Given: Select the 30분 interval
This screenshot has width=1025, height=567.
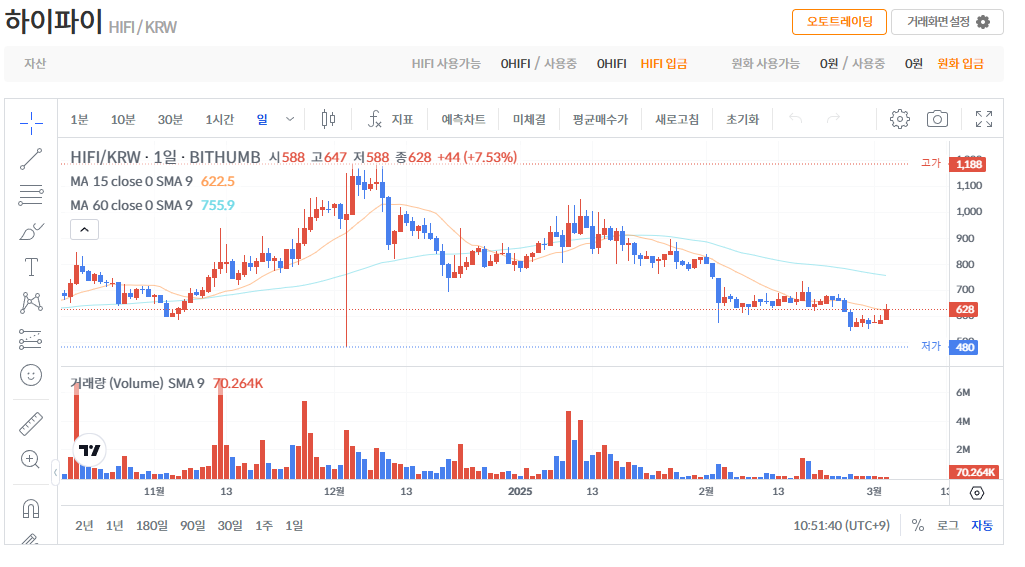Looking at the screenshot, I should (170, 120).
